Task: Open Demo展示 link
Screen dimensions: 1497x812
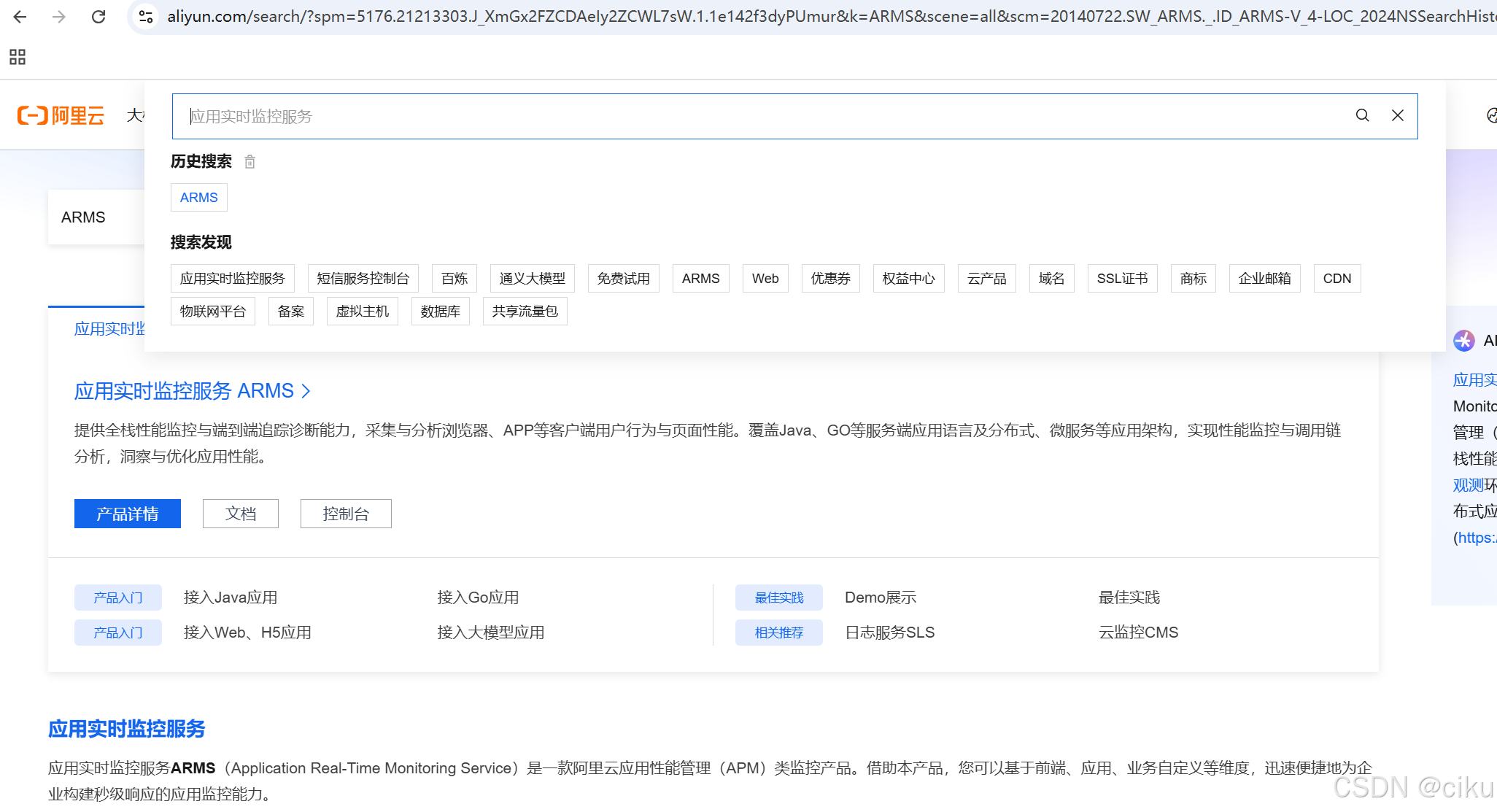Action: tap(881, 598)
